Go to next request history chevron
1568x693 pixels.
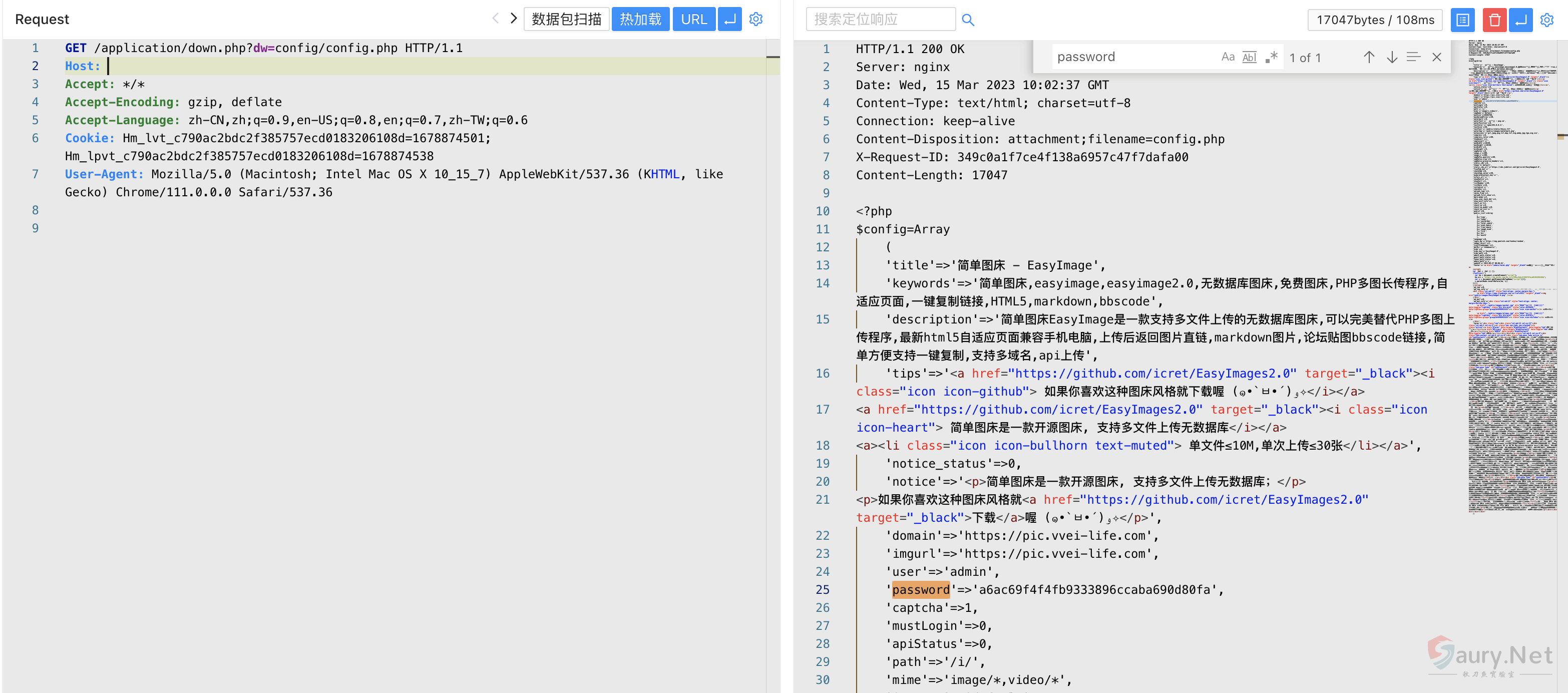[x=514, y=18]
